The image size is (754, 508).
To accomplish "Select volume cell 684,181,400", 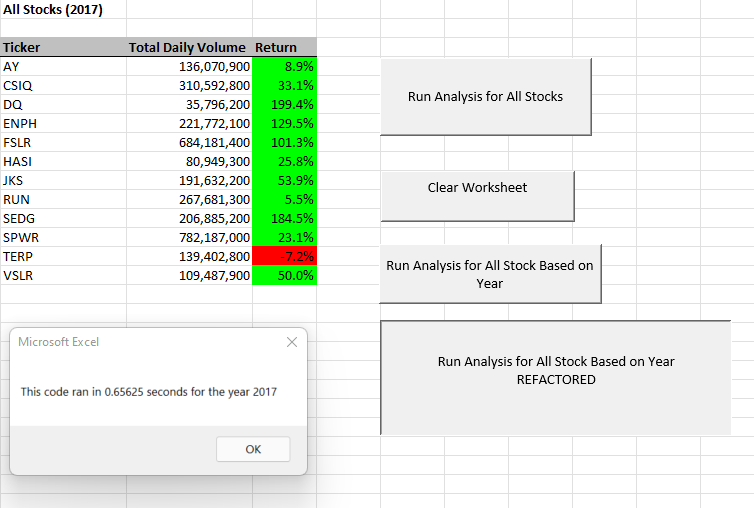I will [189, 142].
